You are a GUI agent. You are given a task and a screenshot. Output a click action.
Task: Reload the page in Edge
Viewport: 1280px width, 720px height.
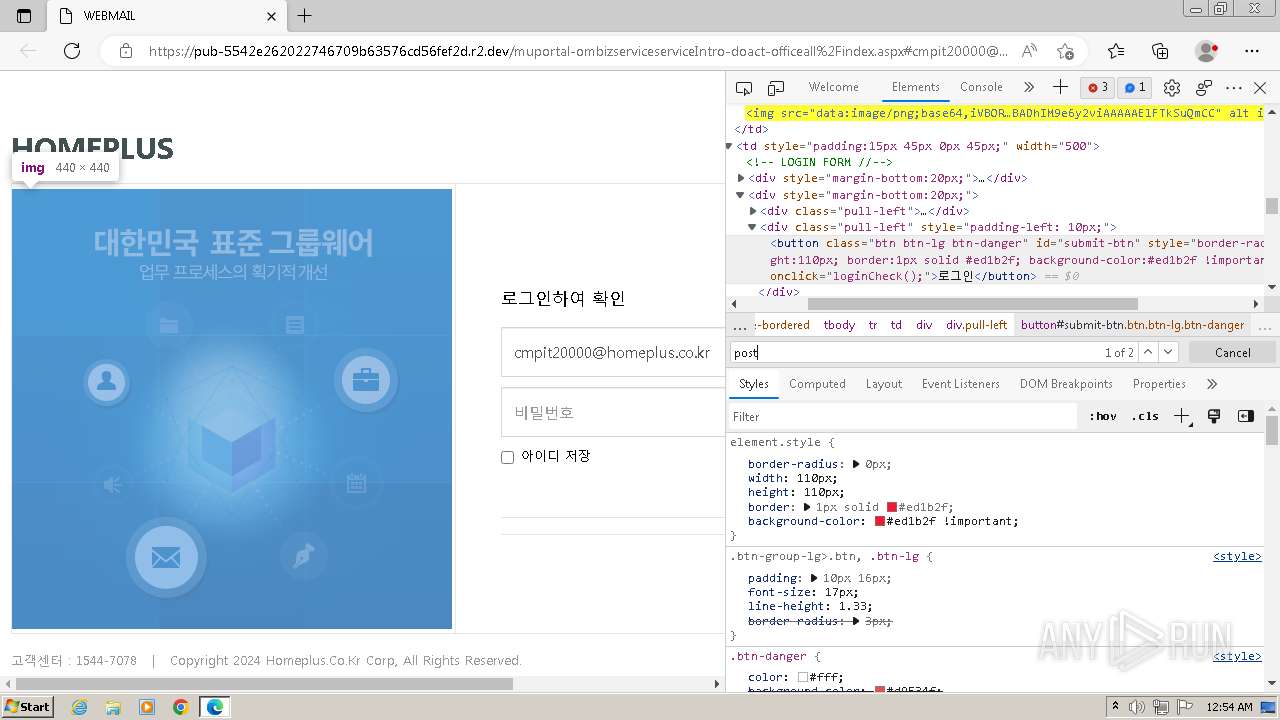(x=72, y=51)
